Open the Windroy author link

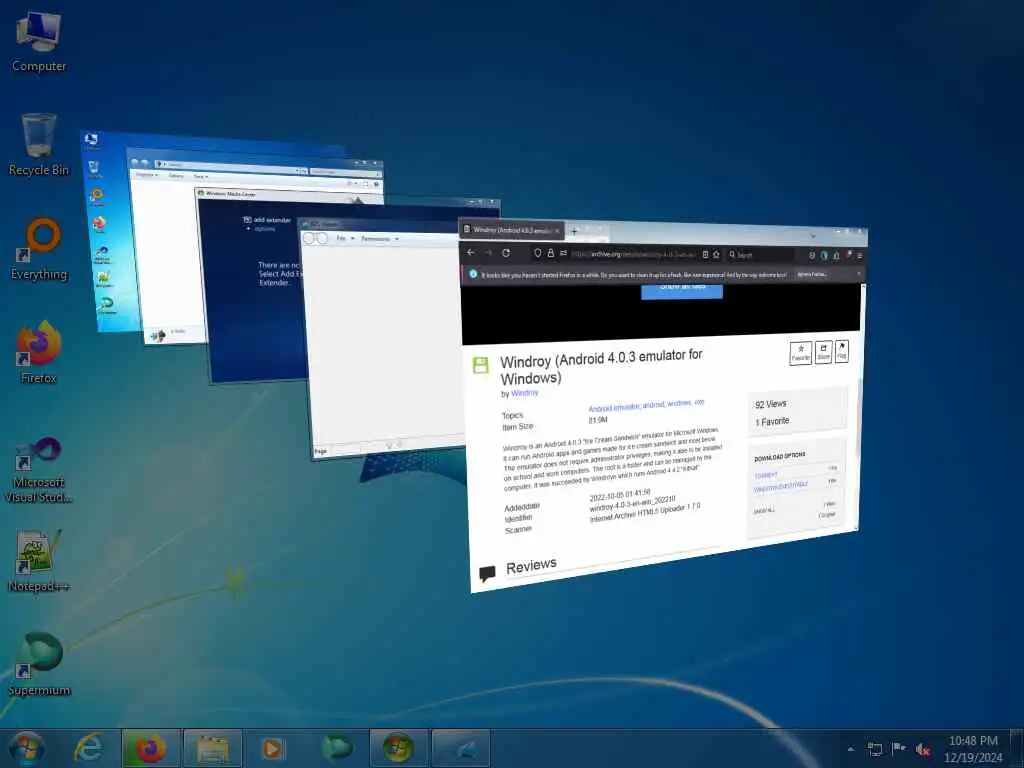coord(524,392)
